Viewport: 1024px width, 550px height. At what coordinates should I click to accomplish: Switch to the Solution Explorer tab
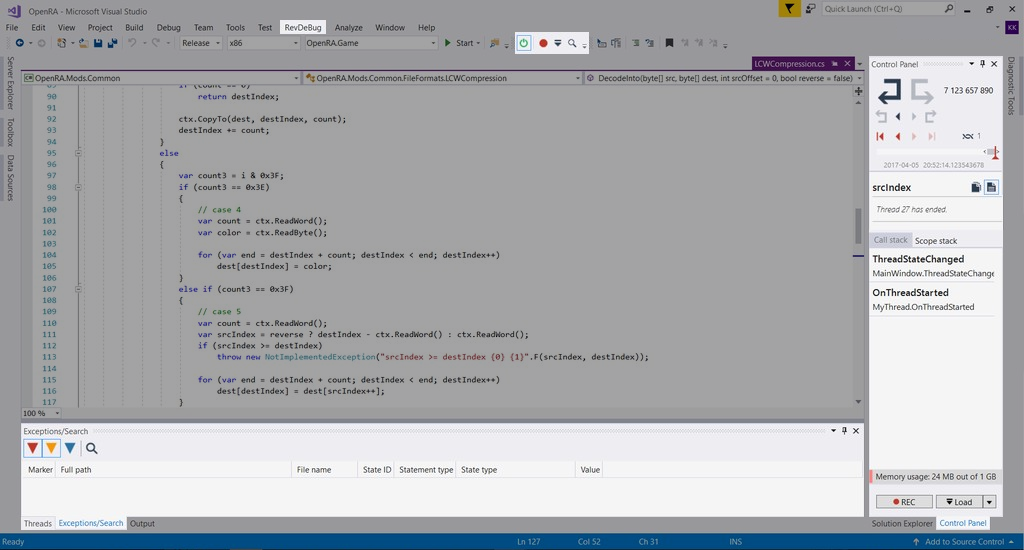[x=902, y=523]
